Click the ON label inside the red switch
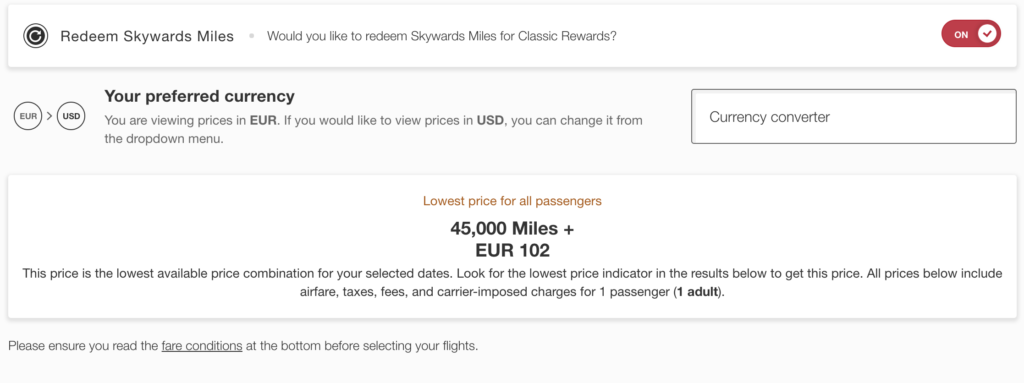 [961, 35]
